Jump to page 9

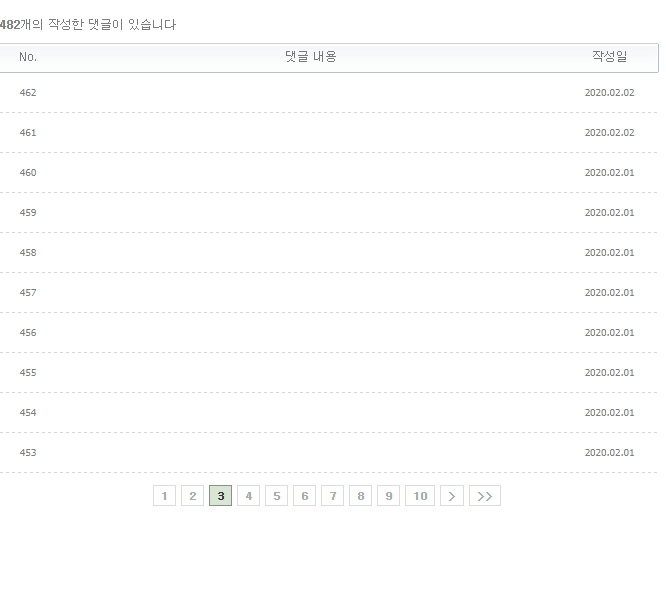[389, 496]
